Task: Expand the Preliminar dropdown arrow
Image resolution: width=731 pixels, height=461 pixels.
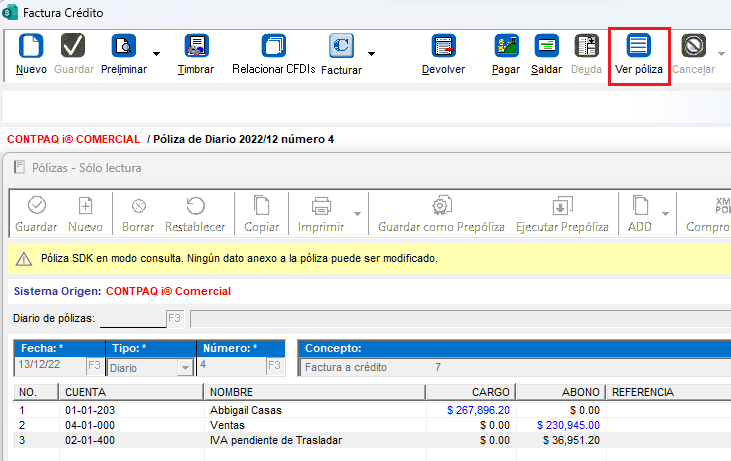Action: (x=156, y=53)
